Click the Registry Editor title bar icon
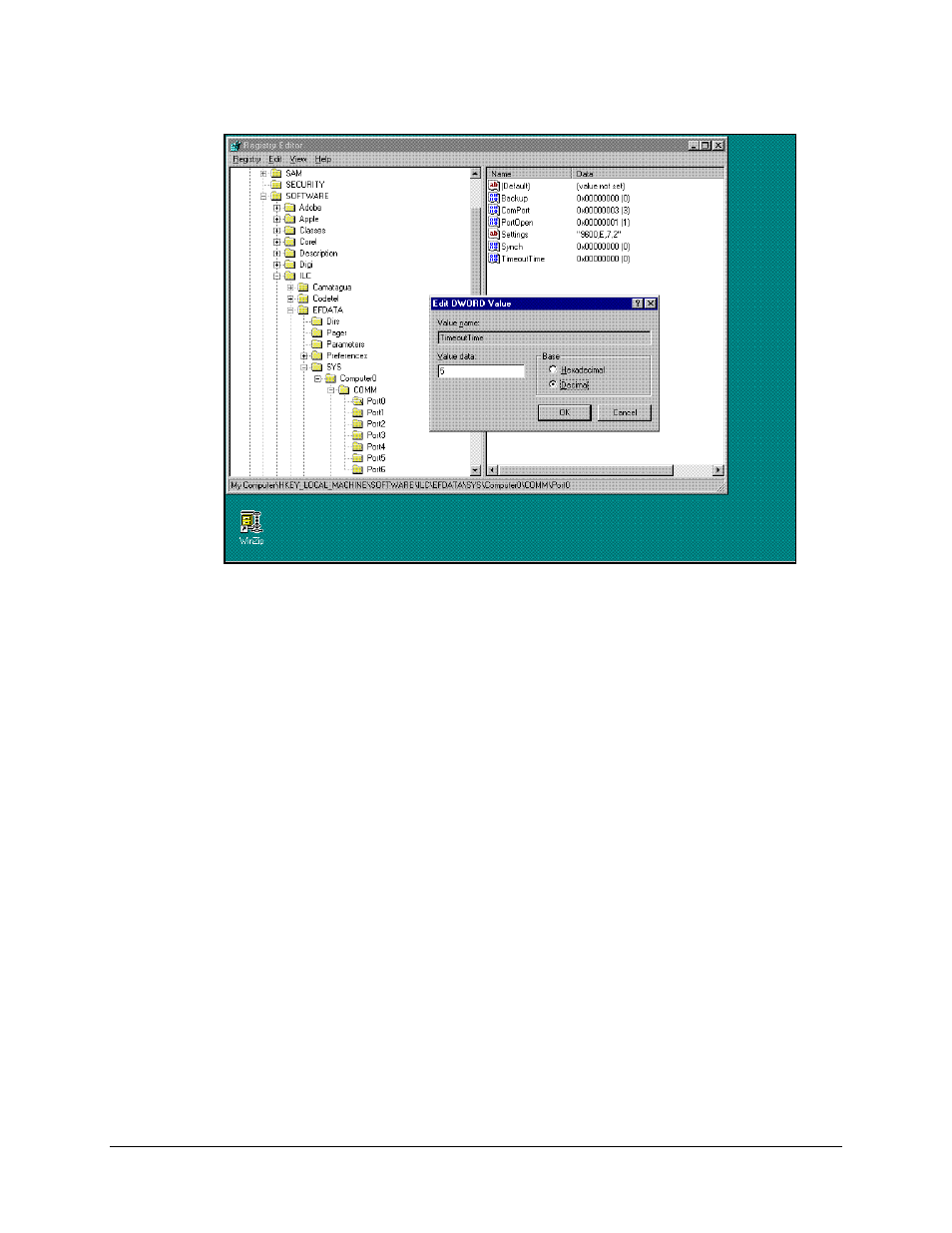 236,145
